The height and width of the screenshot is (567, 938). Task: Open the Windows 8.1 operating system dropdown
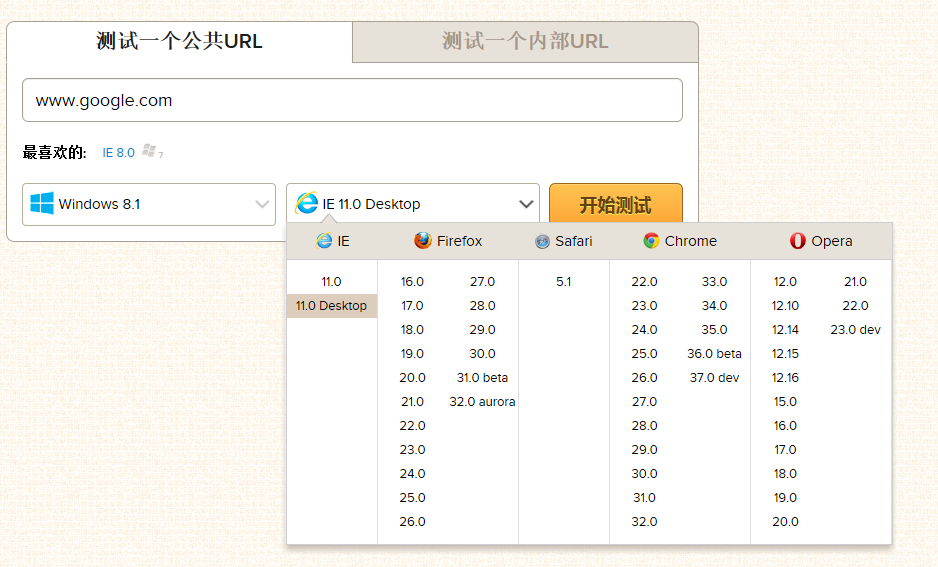(x=149, y=204)
